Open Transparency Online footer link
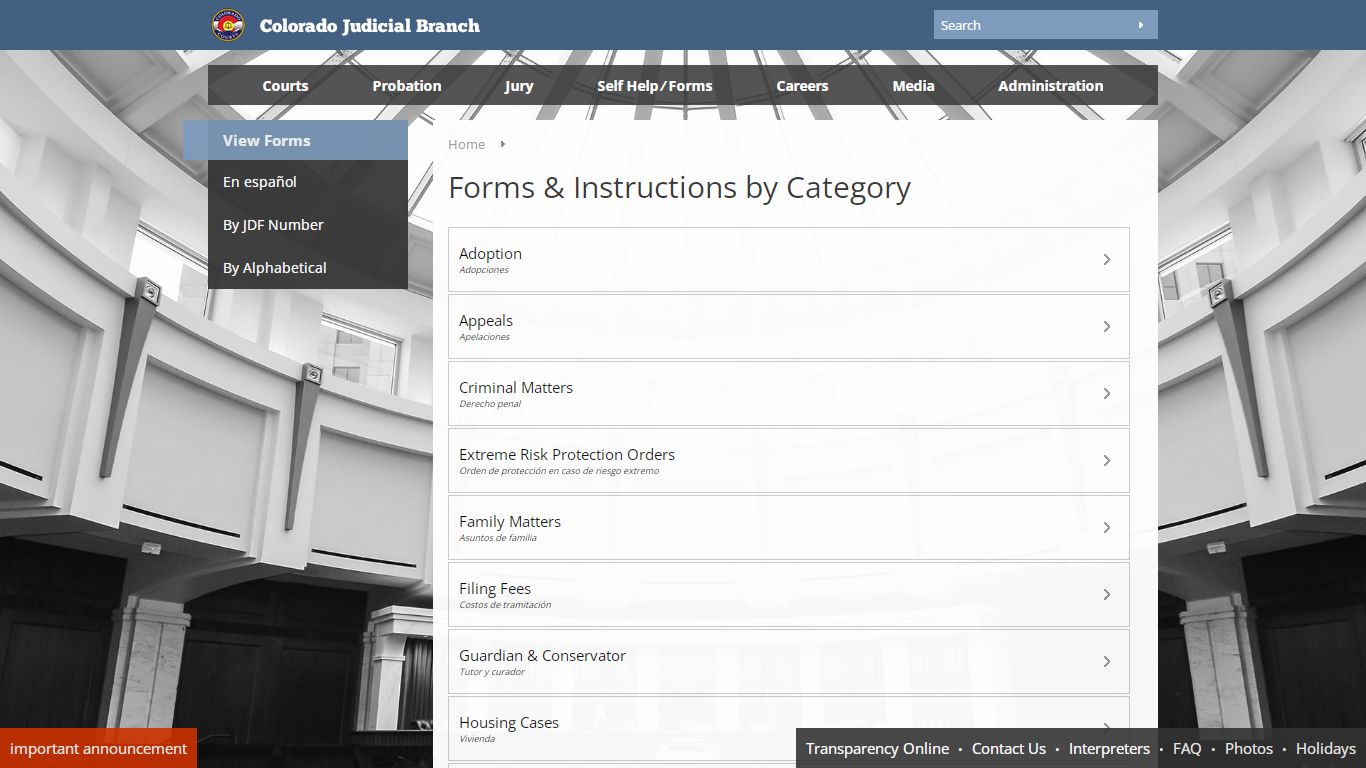Viewport: 1366px width, 768px height. 877,748
